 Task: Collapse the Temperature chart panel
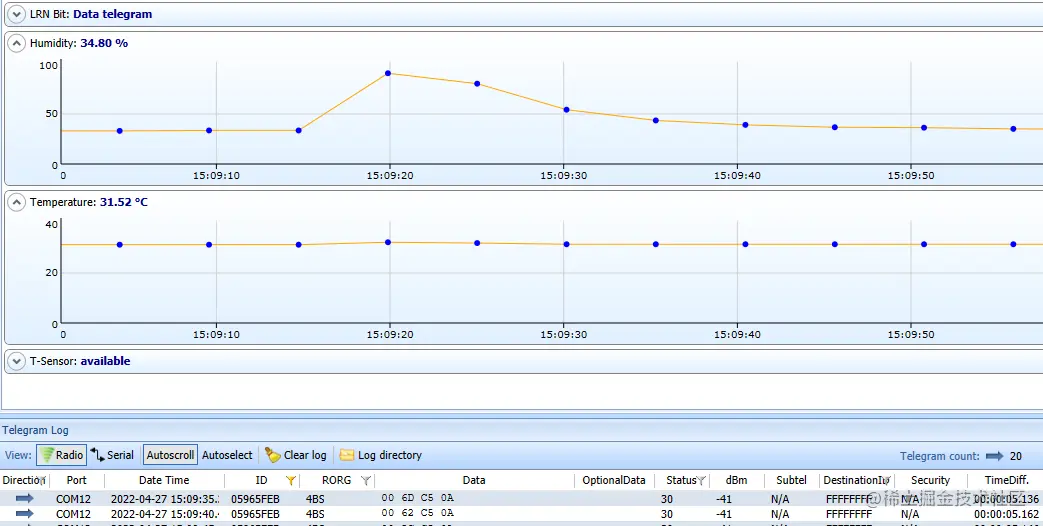pos(17,202)
